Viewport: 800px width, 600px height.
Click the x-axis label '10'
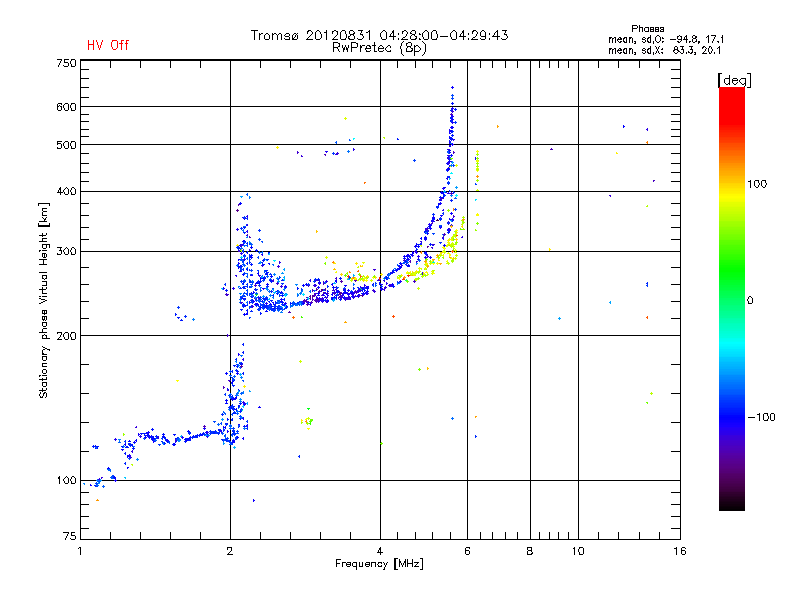[578, 551]
